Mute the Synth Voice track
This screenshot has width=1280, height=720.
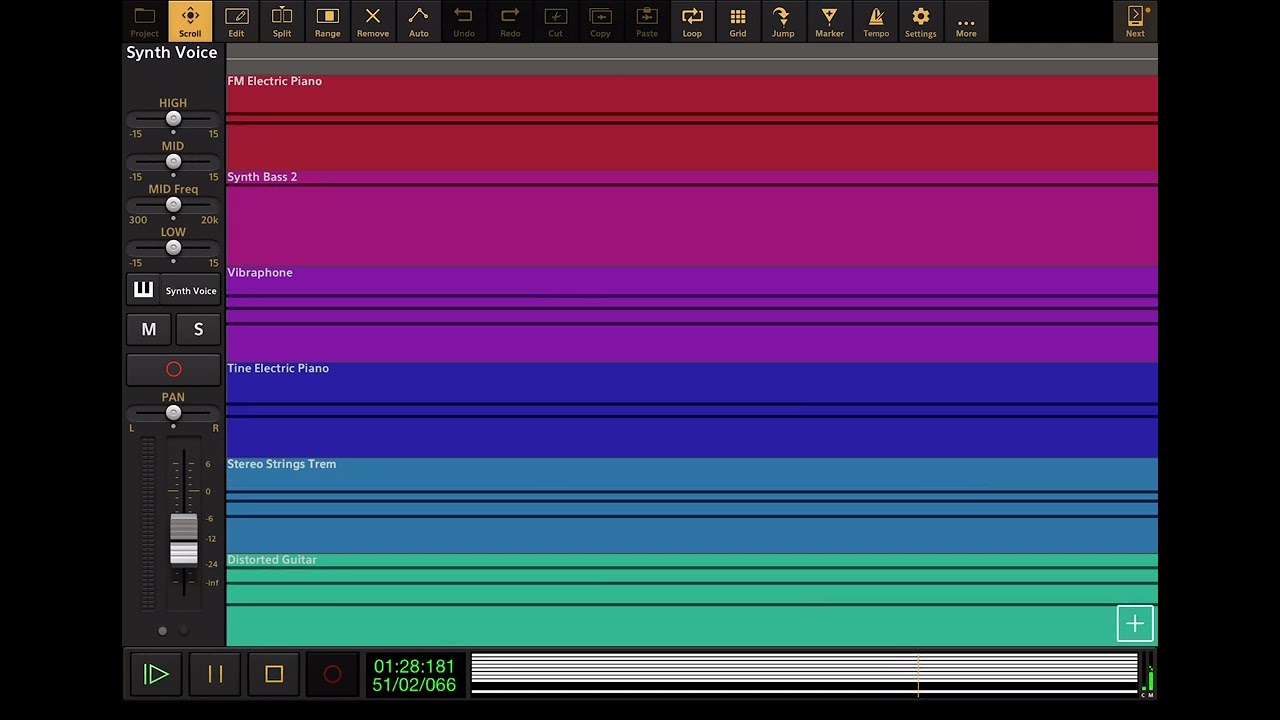(x=149, y=329)
